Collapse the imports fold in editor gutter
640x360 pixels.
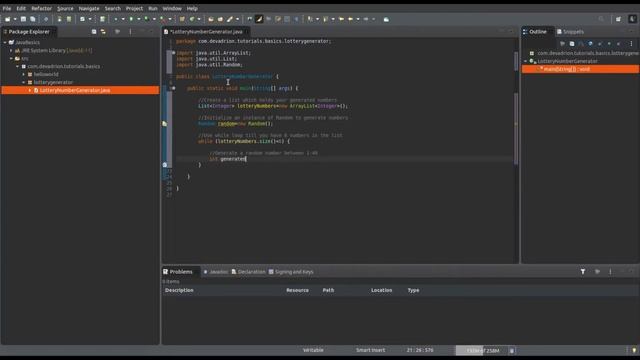click(173, 53)
